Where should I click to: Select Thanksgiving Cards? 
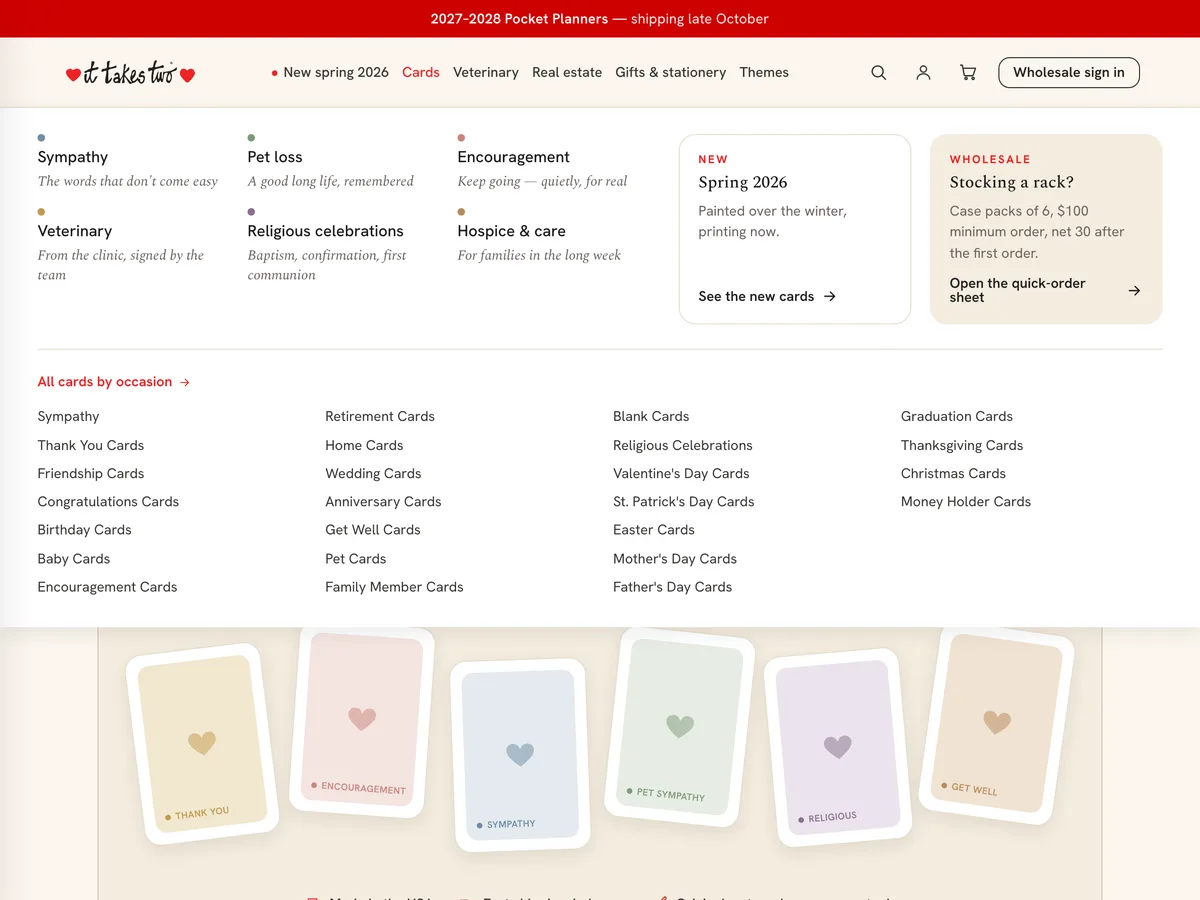point(962,445)
